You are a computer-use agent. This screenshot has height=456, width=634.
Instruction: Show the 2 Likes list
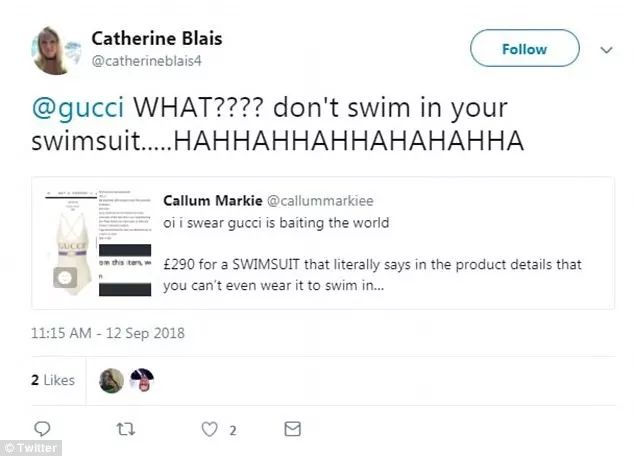coord(52,380)
